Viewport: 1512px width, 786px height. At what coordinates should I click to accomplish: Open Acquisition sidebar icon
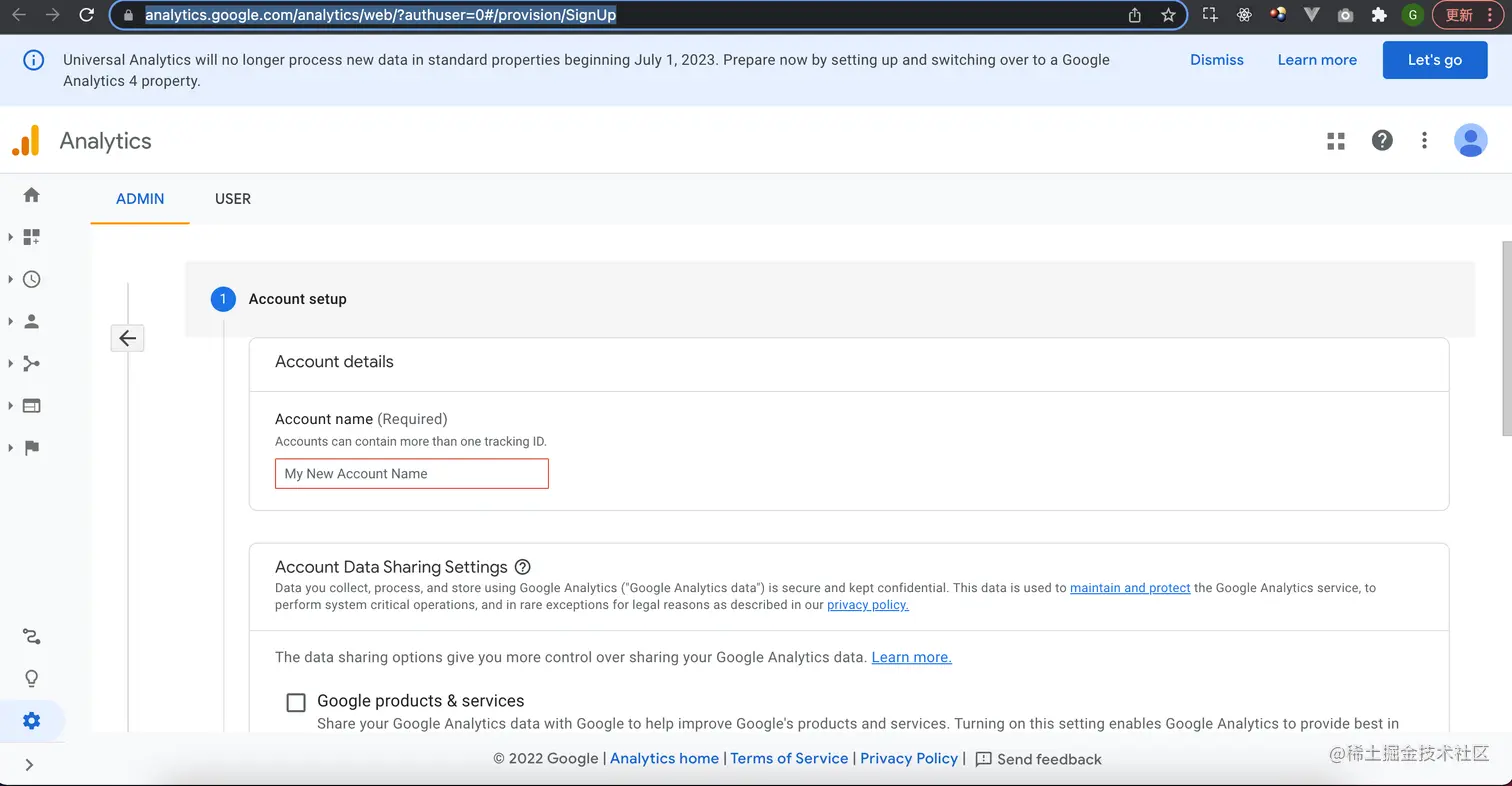[32, 364]
